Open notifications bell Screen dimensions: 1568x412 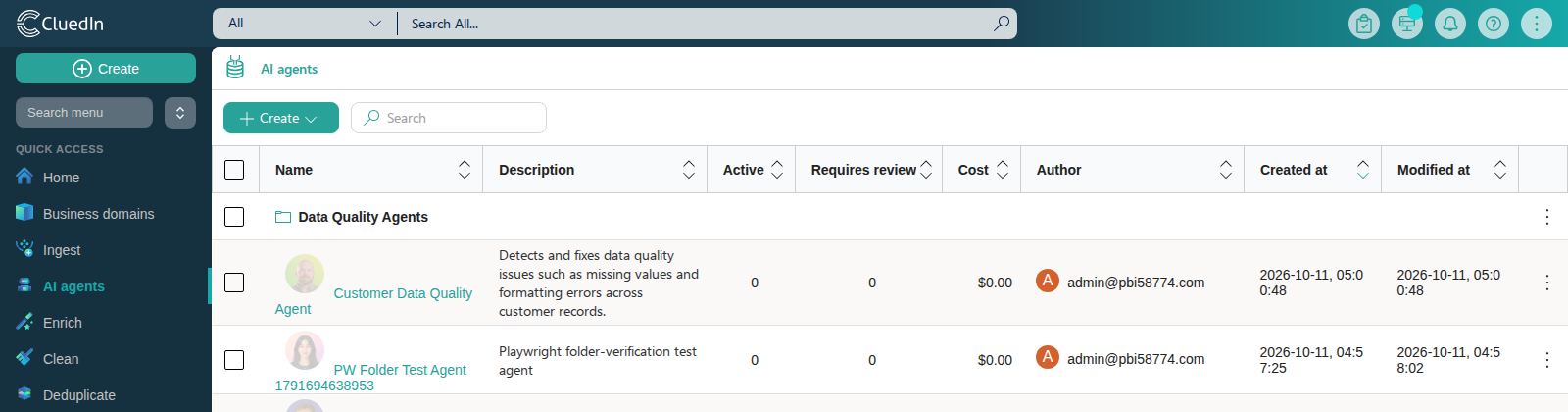click(1450, 24)
